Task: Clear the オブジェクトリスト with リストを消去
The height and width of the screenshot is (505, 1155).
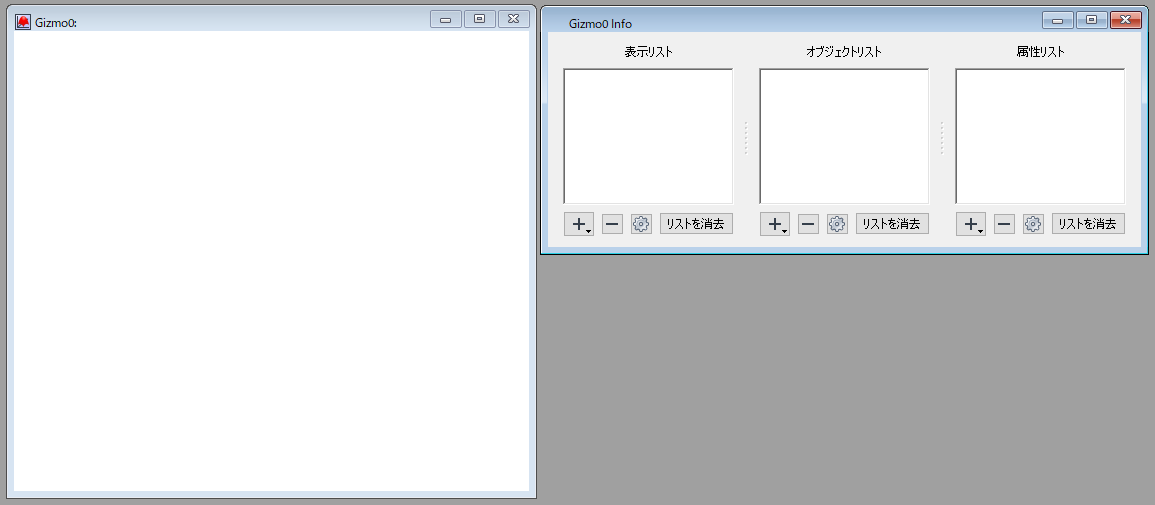Action: tap(892, 224)
